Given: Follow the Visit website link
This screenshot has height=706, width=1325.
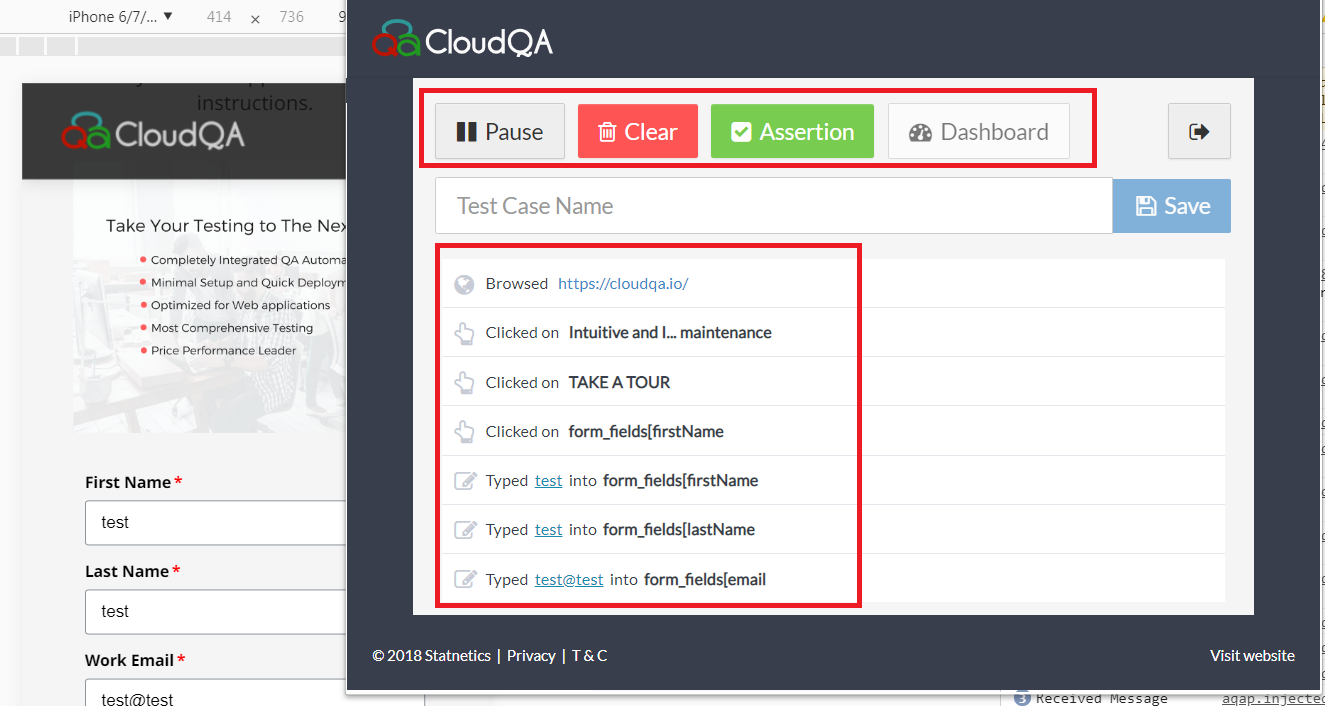Looking at the screenshot, I should point(1252,656).
